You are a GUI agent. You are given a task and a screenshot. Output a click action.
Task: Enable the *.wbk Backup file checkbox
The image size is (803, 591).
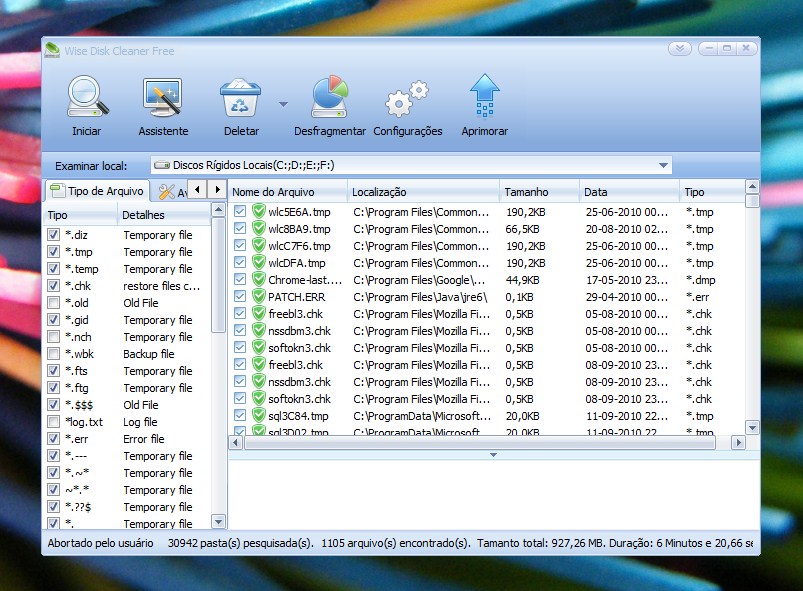tap(53, 353)
